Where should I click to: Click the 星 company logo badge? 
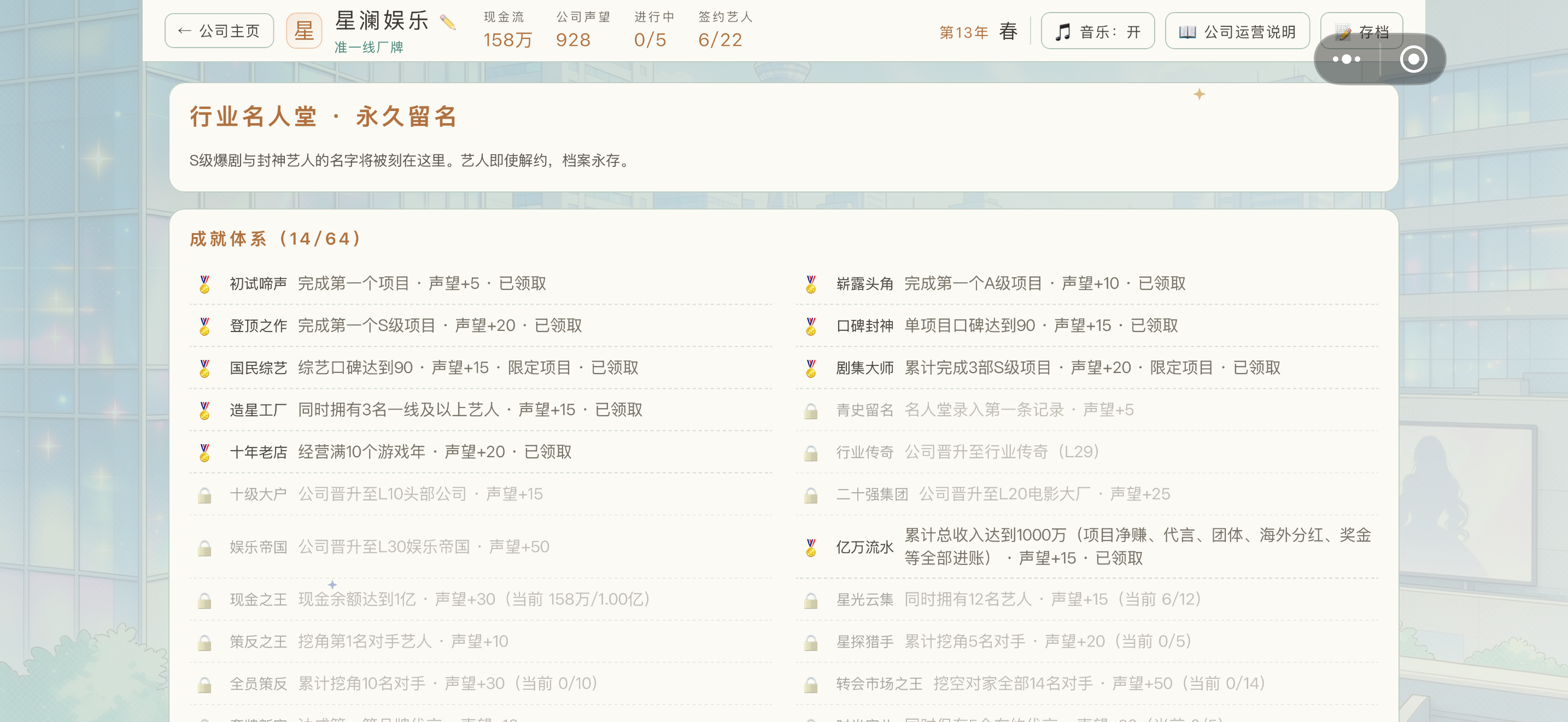(x=305, y=31)
